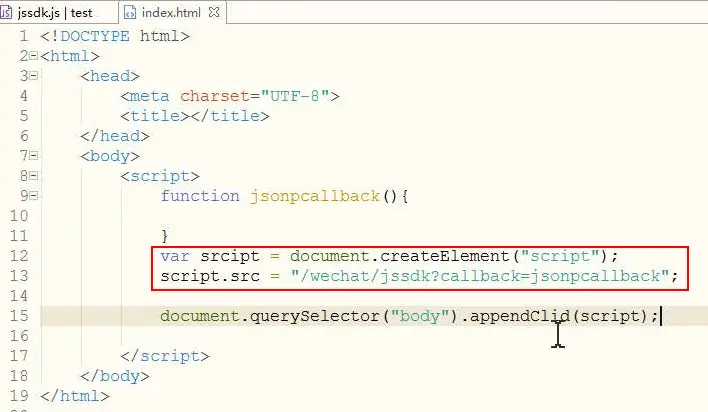This screenshot has width=708, height=412.
Task: Click line number 14 in the gutter
Action: click(19, 296)
